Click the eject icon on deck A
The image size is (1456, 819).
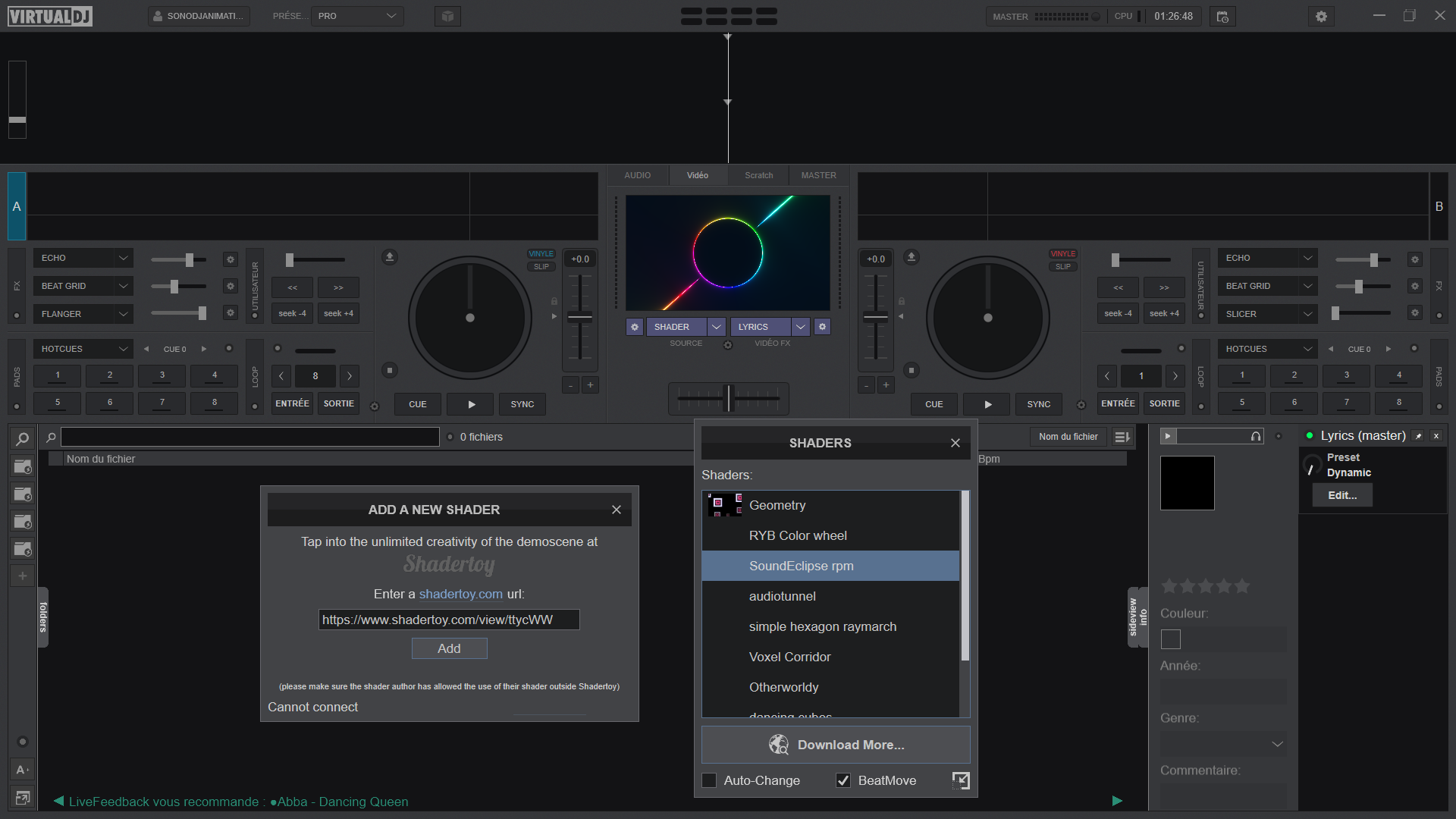[390, 257]
